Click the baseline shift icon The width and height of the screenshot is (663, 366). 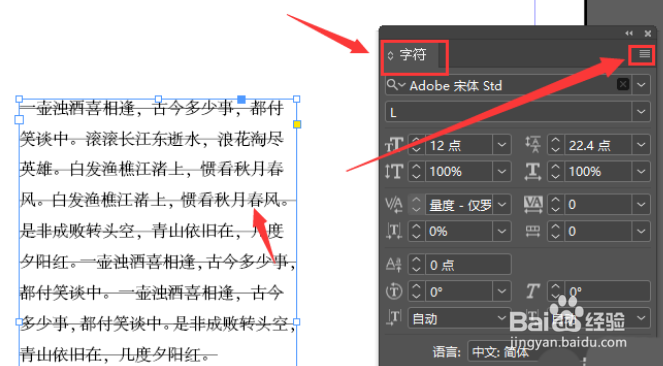click(x=394, y=265)
